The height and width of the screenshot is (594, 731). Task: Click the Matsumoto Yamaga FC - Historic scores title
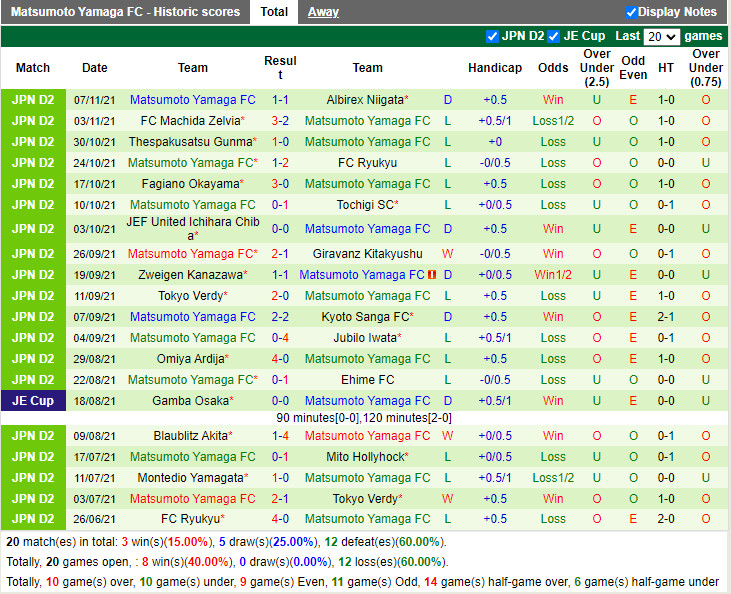[125, 12]
